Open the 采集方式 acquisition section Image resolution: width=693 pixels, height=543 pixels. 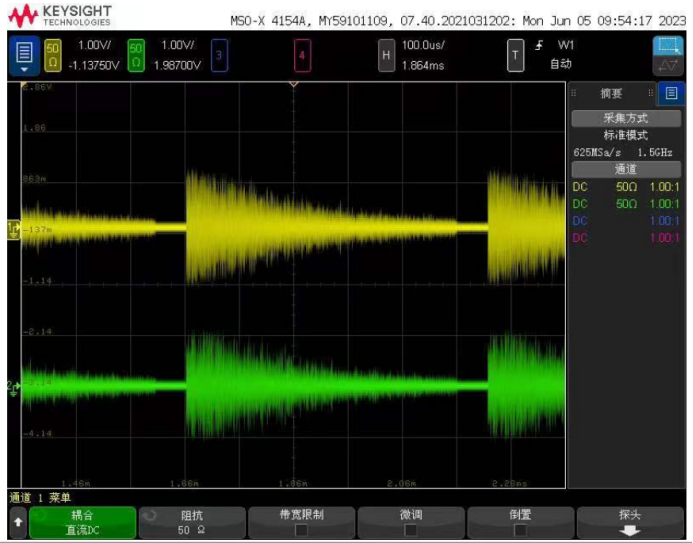point(625,118)
